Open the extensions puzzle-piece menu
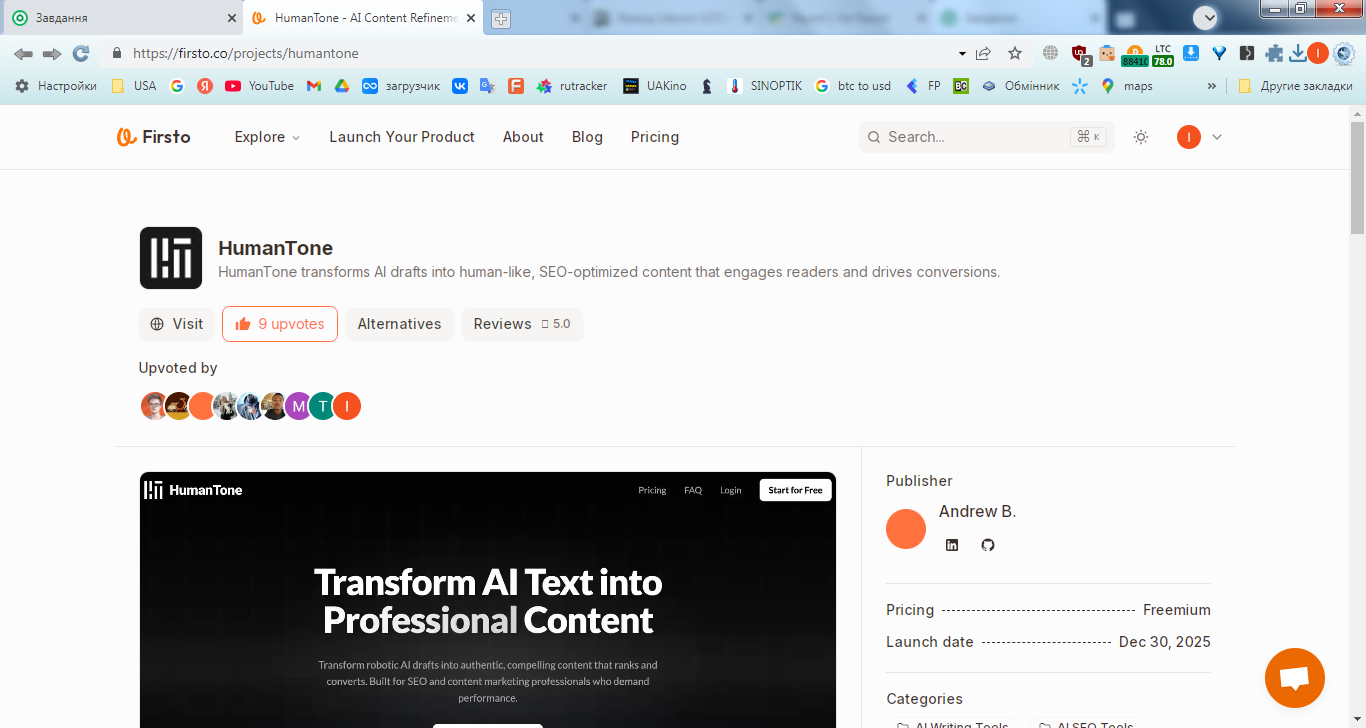Viewport: 1366px width, 728px height. tap(1274, 53)
